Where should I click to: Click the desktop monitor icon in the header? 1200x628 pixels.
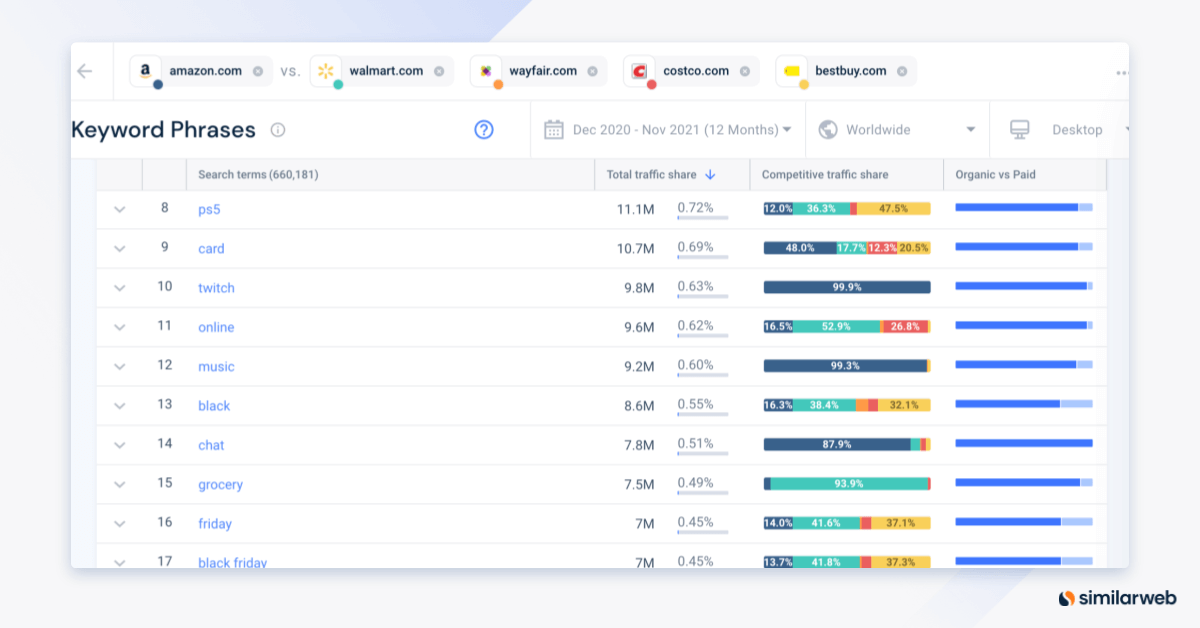1019,129
